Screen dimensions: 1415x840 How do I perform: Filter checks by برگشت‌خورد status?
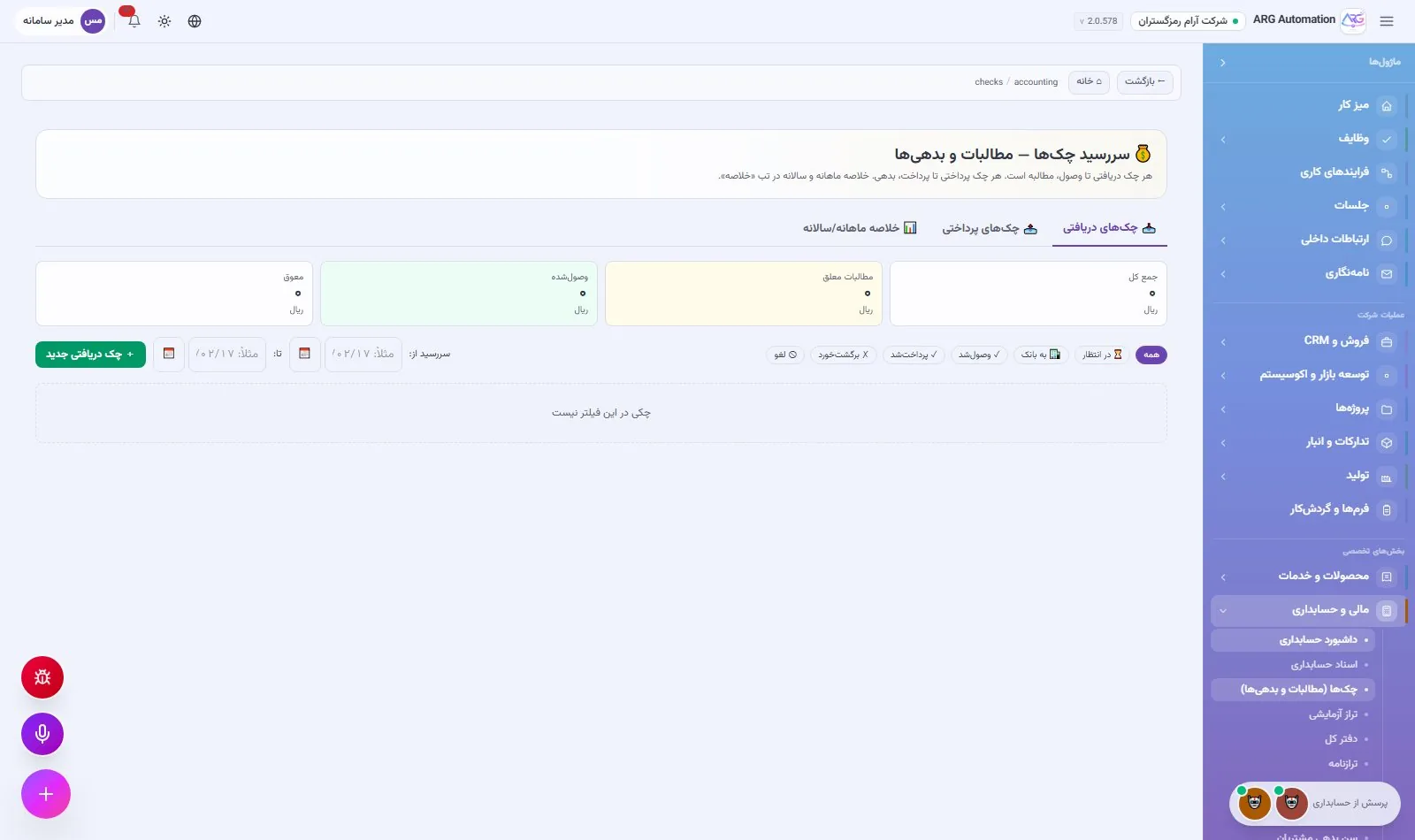(843, 355)
